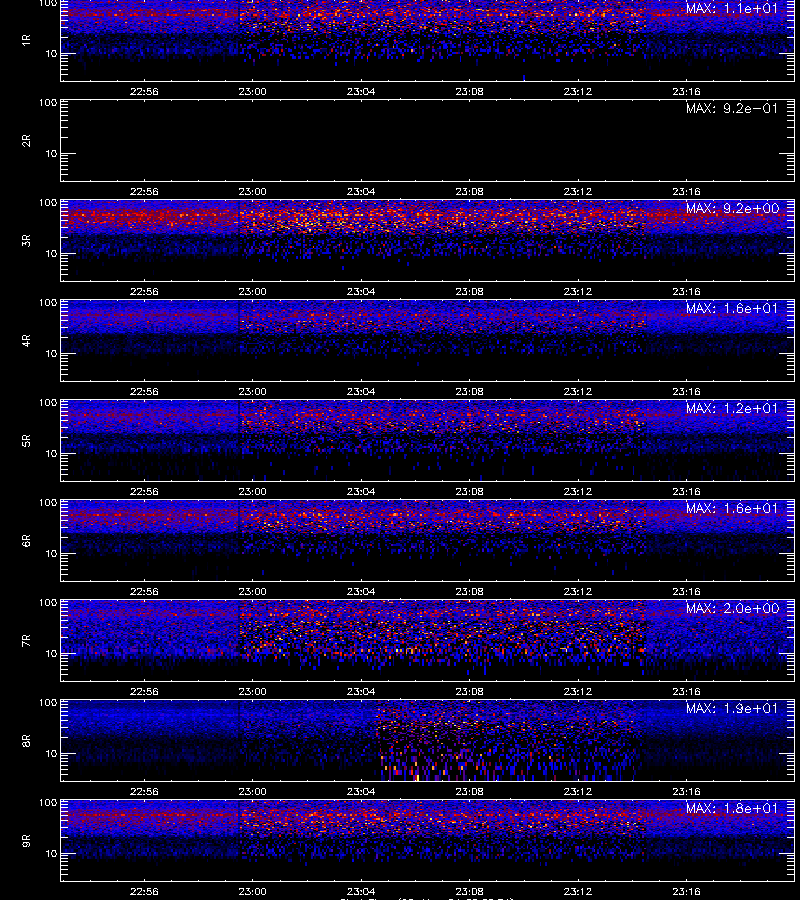Click the 4R panel axis label
This screenshot has height=900, width=800.
(26, 340)
